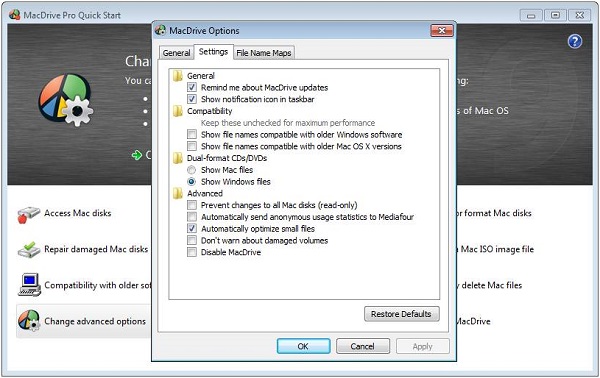The image size is (600, 378).
Task: Click the Access Mac disks drive icon
Action: (29, 215)
